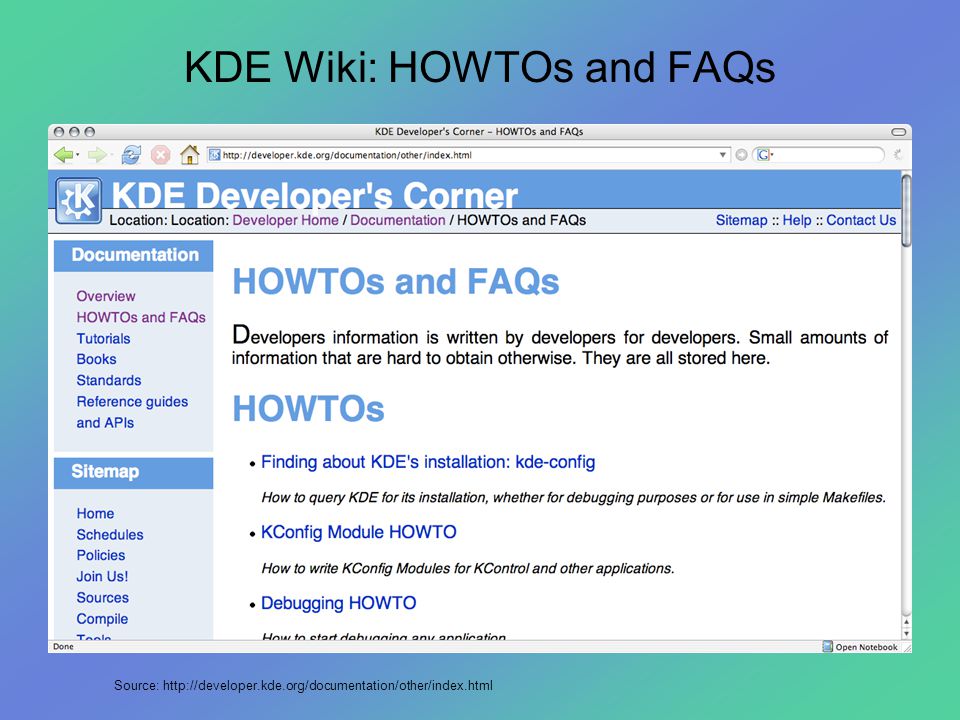Image resolution: width=960 pixels, height=720 pixels.
Task: Open Finding about KDE's installation: kde-config link
Action: tap(428, 462)
